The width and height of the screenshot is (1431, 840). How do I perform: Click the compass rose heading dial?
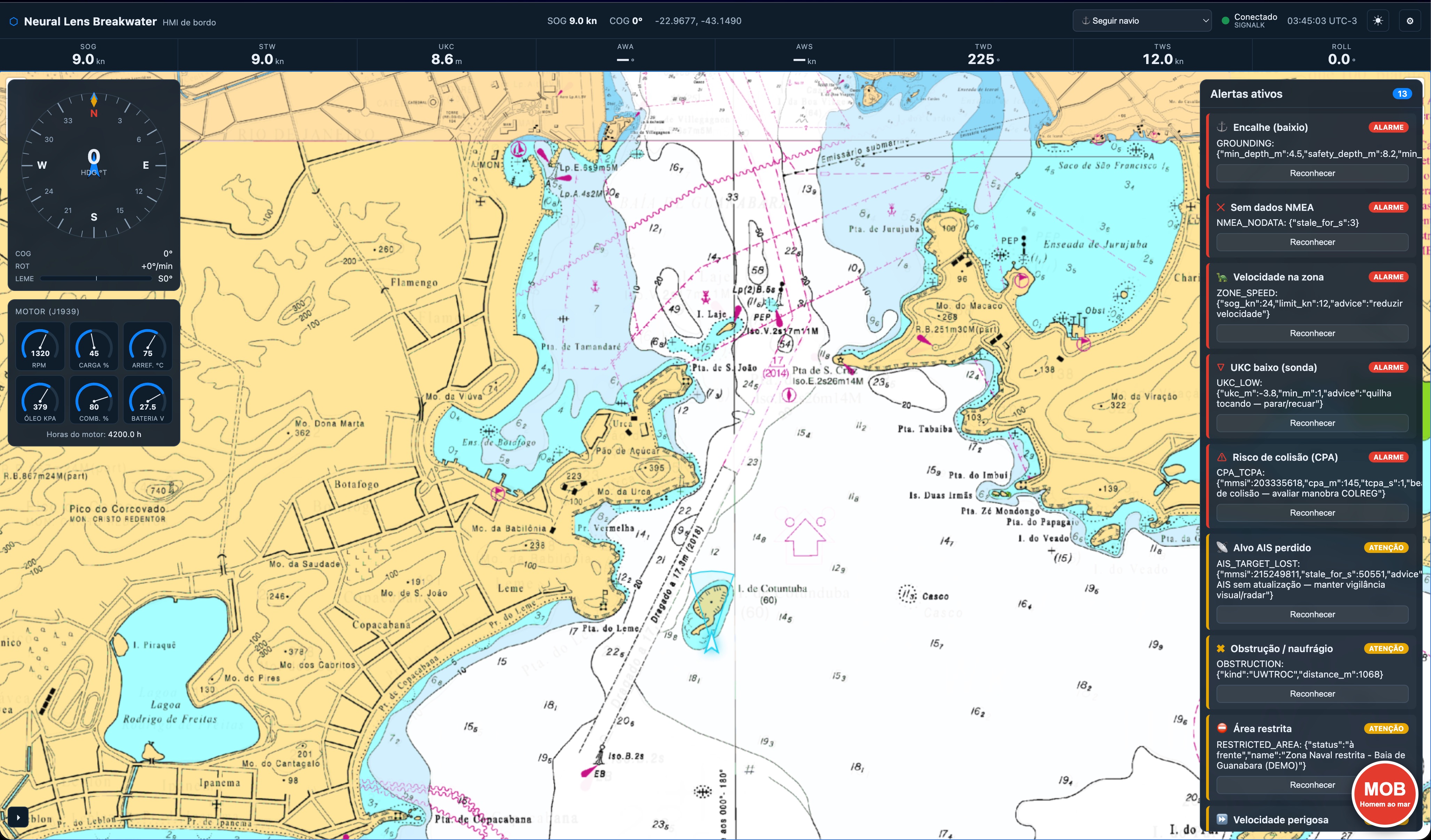click(94, 165)
